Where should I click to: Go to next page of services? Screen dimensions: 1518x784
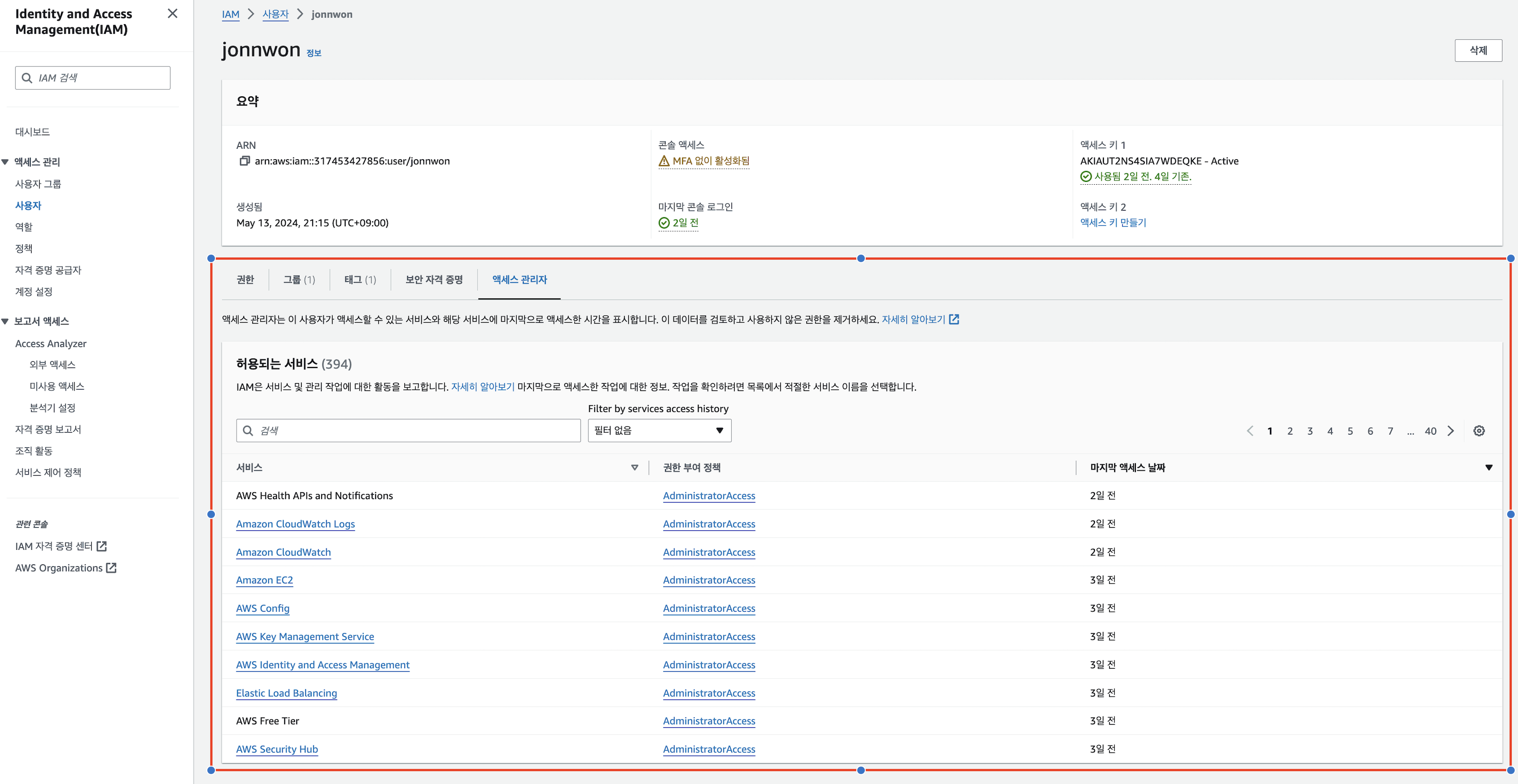(x=1451, y=431)
